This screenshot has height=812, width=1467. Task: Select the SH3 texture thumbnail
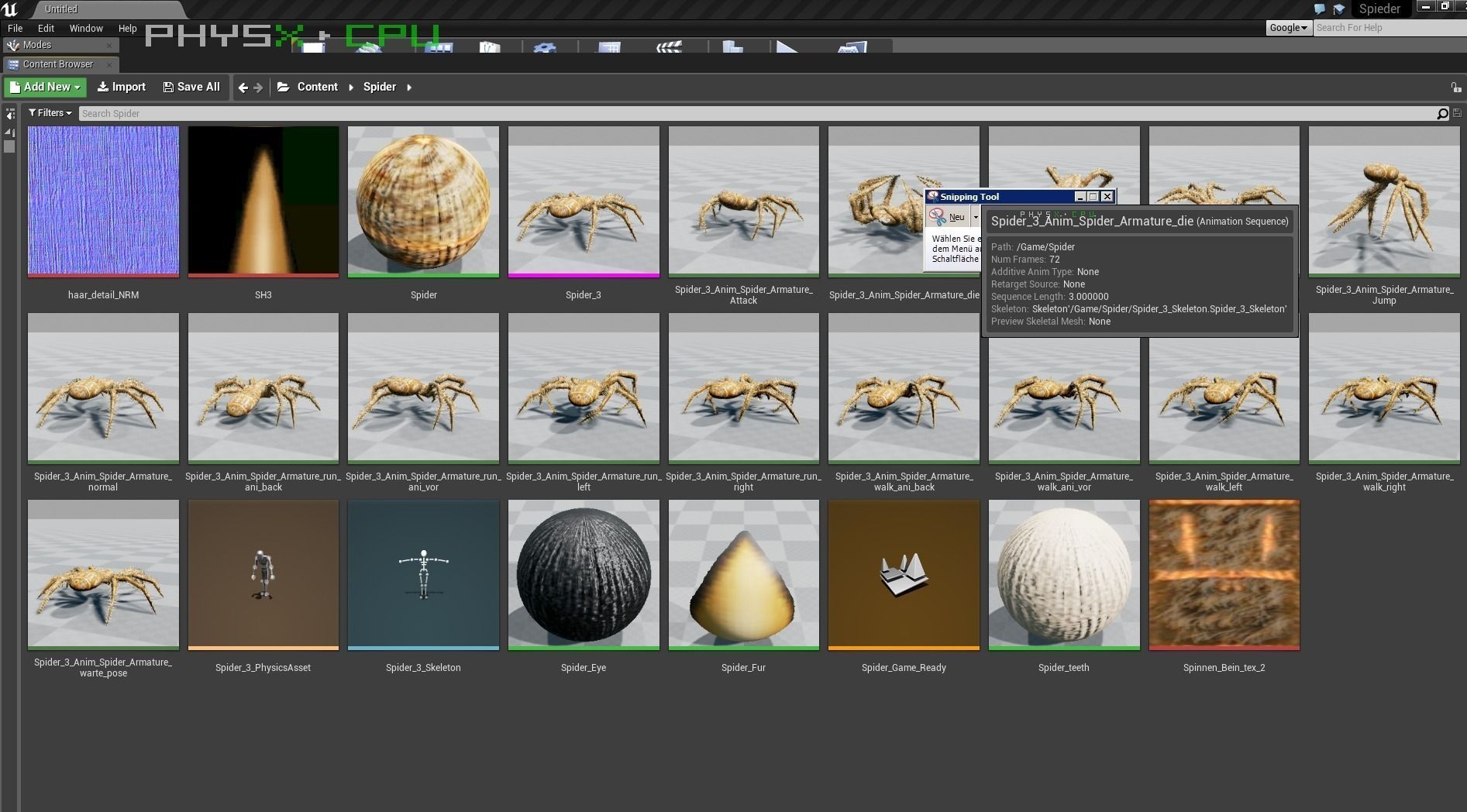pos(263,201)
